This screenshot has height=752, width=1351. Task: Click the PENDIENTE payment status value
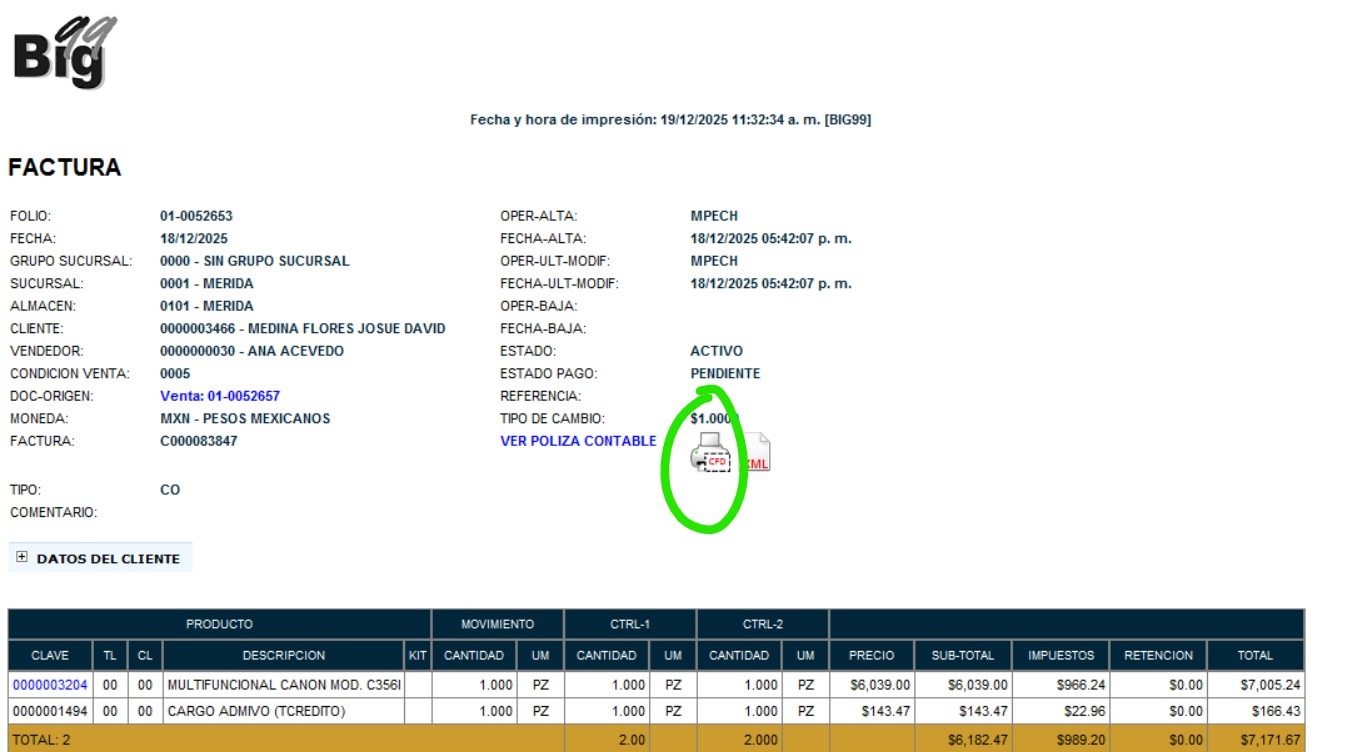[725, 374]
